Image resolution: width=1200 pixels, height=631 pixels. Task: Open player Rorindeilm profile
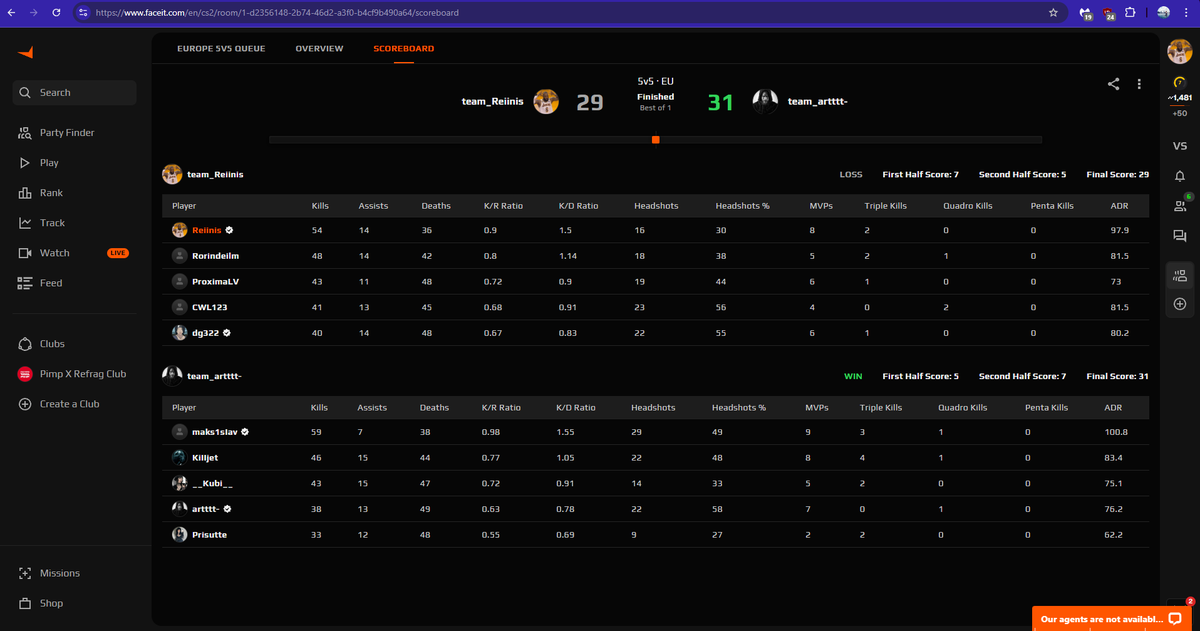(215, 256)
